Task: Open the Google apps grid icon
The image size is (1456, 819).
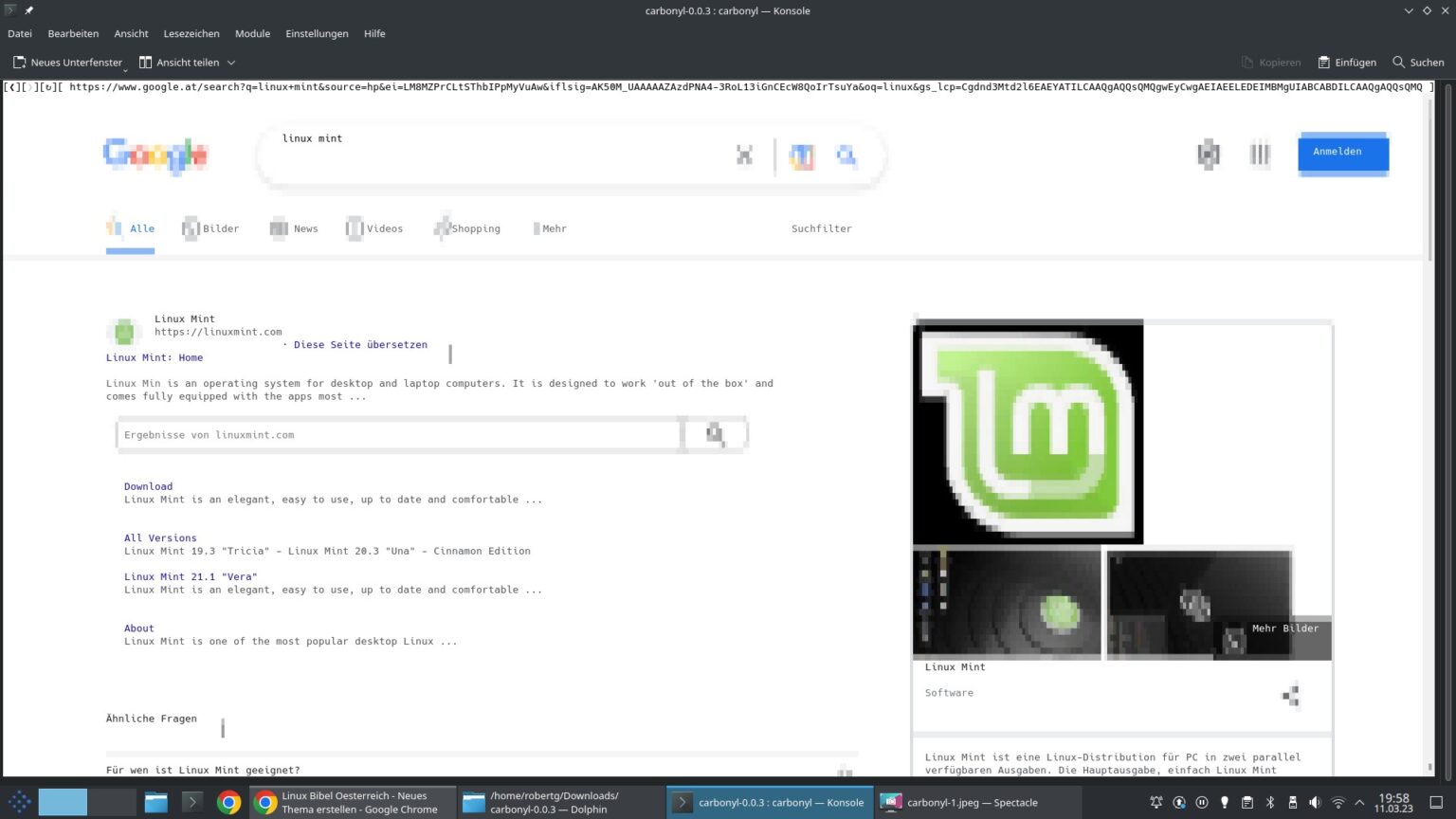Action: click(1259, 155)
